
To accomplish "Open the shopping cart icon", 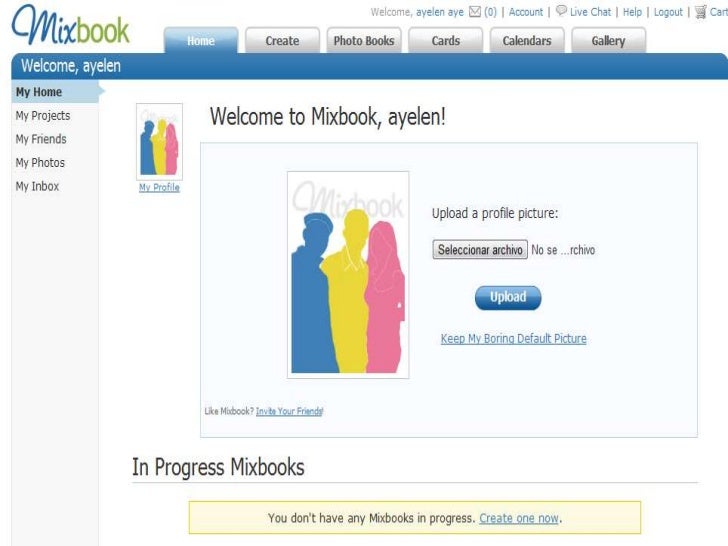I will [x=701, y=12].
